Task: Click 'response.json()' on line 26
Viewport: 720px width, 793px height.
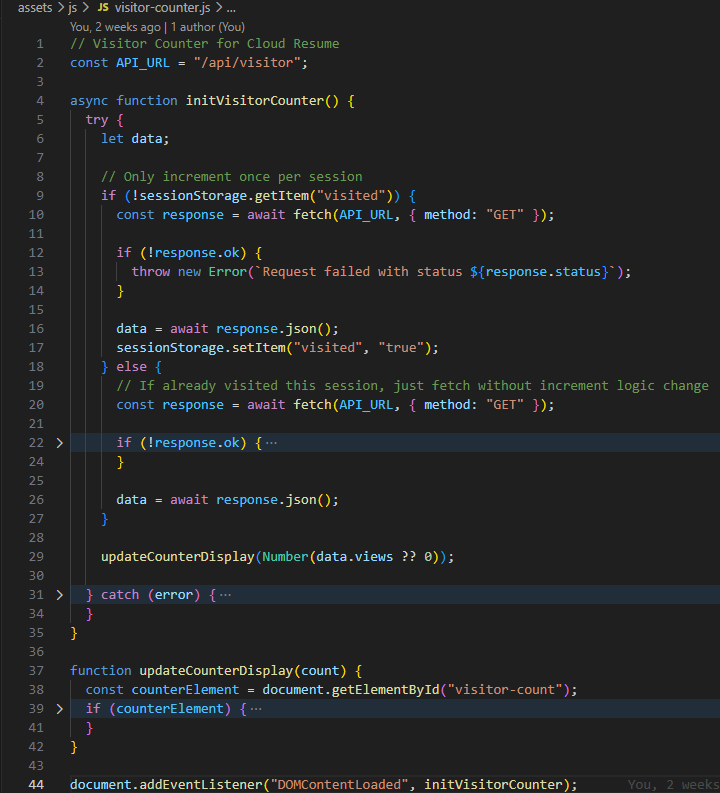Action: click(x=274, y=500)
